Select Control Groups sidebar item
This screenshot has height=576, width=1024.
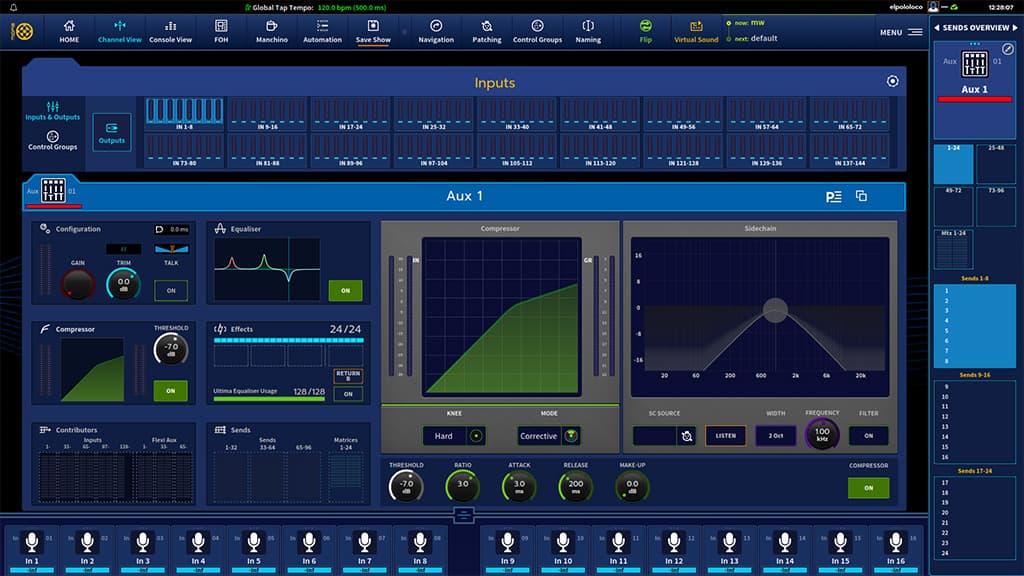52,140
